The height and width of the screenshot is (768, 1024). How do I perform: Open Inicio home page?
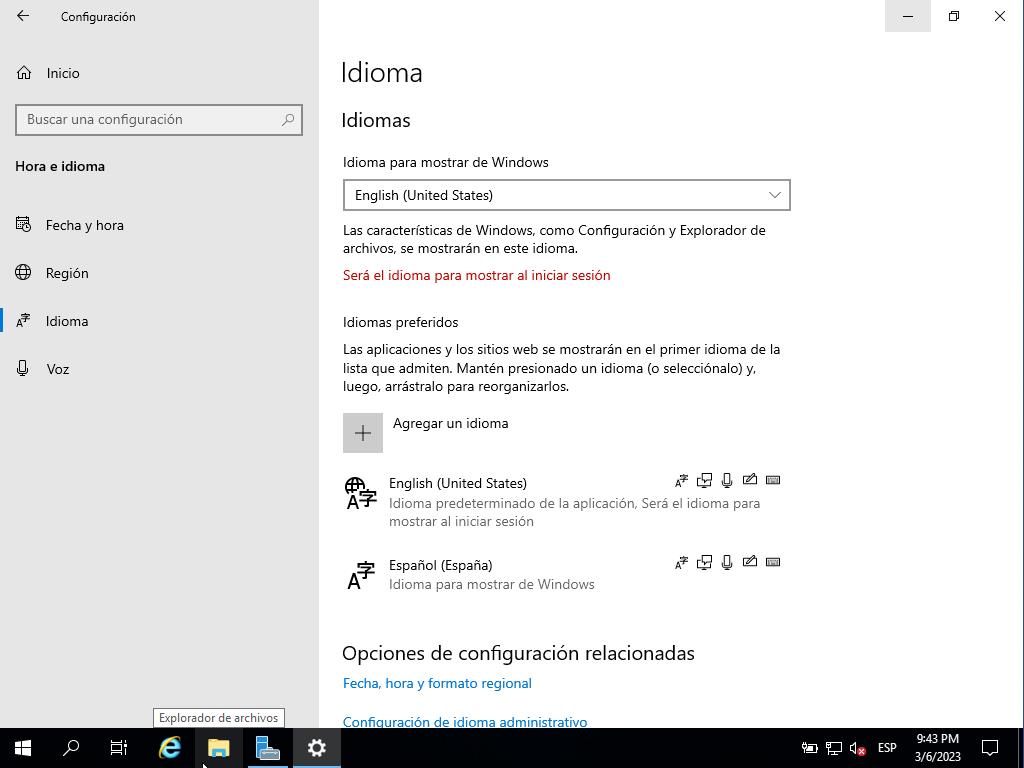[63, 73]
